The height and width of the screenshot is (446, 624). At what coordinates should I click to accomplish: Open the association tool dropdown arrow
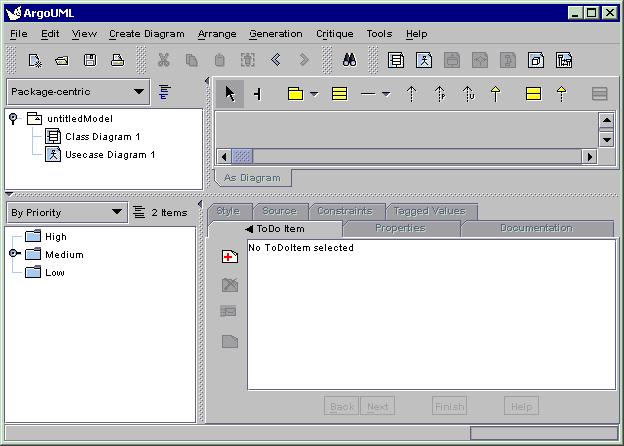coord(386,94)
